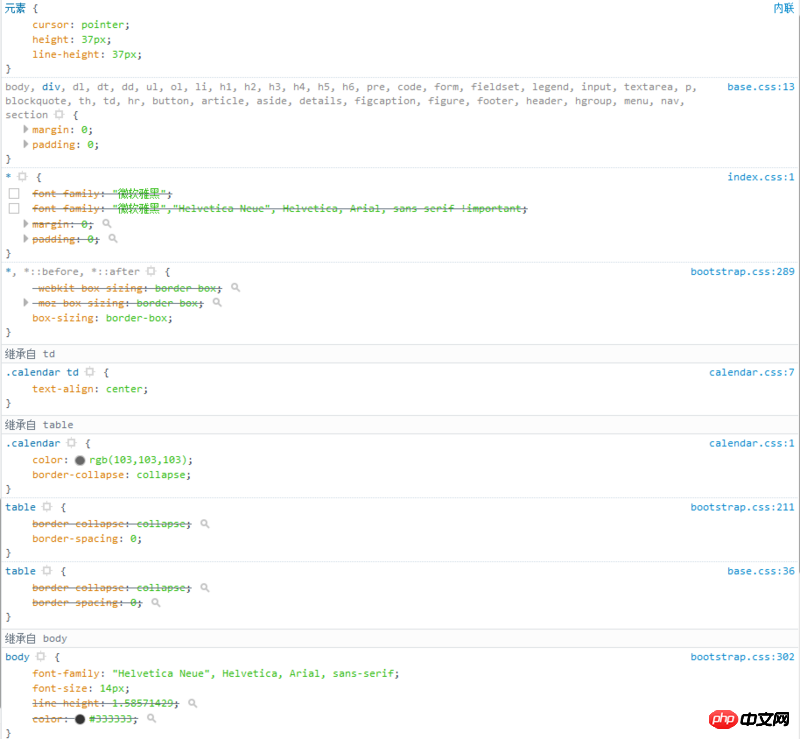Click magnifier next to -webkit-box-sizing
This screenshot has width=800, height=739.
coord(235,288)
